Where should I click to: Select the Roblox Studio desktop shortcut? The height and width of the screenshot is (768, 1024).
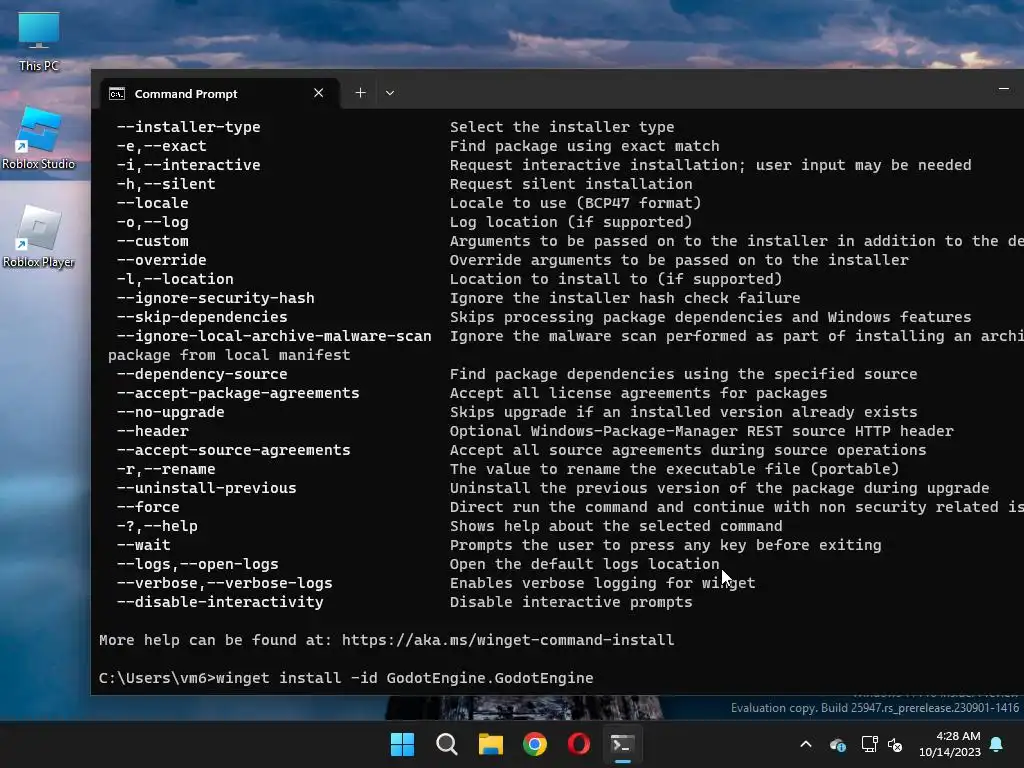pos(39,139)
